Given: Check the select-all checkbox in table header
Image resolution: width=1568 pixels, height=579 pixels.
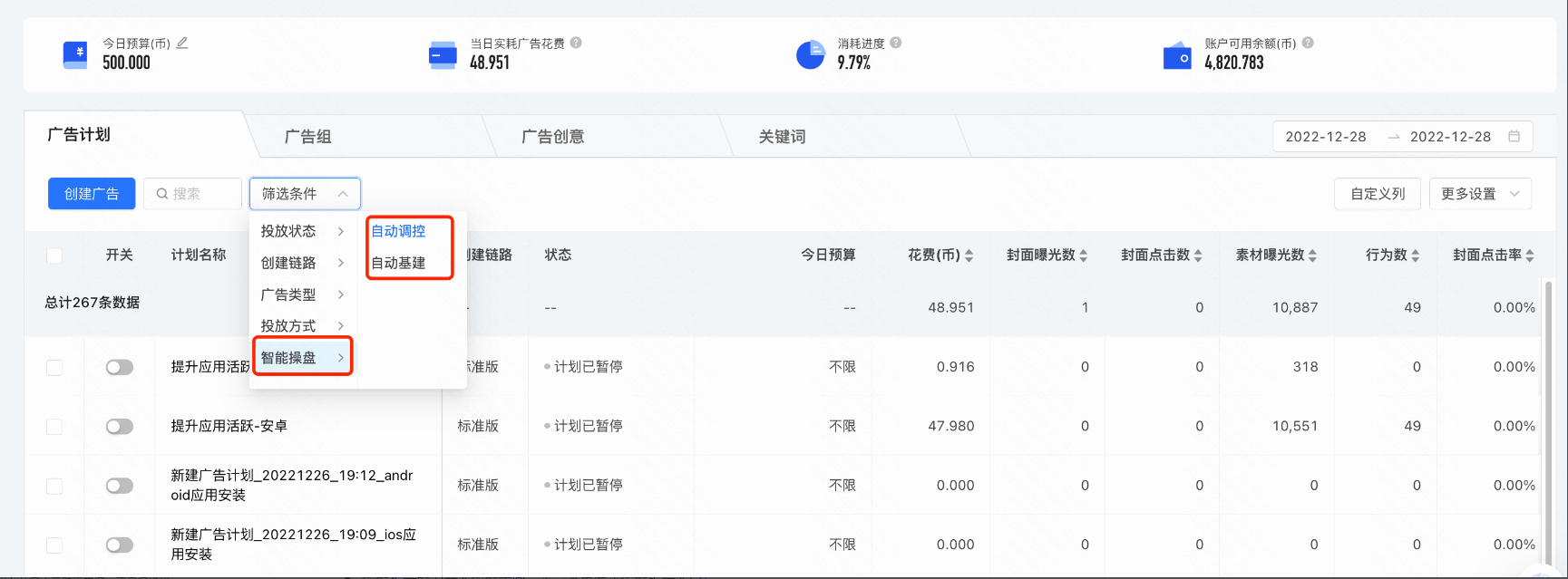Looking at the screenshot, I should coord(54,256).
